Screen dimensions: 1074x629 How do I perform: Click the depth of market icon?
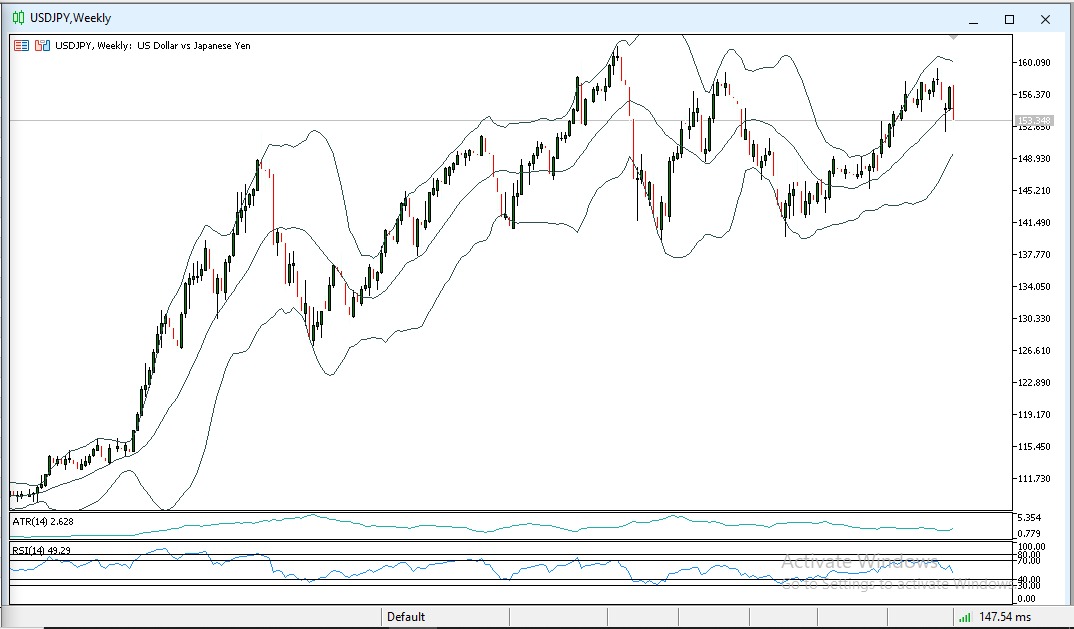pos(42,45)
